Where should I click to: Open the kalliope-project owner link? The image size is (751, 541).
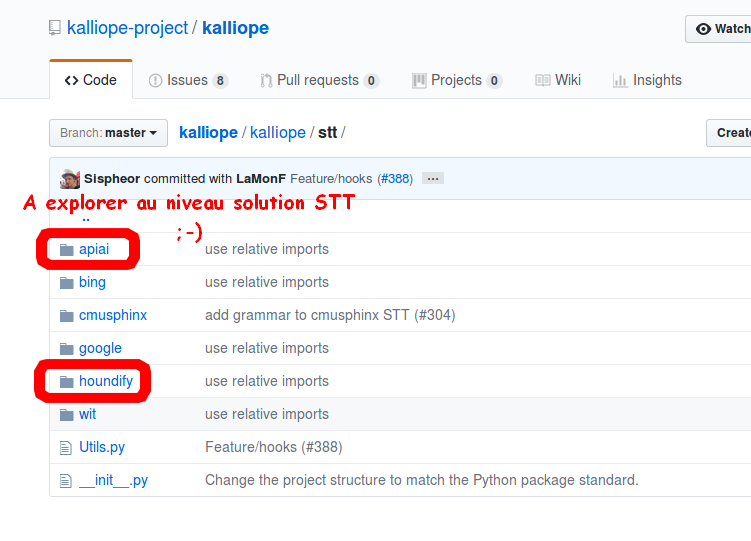pyautogui.click(x=127, y=28)
